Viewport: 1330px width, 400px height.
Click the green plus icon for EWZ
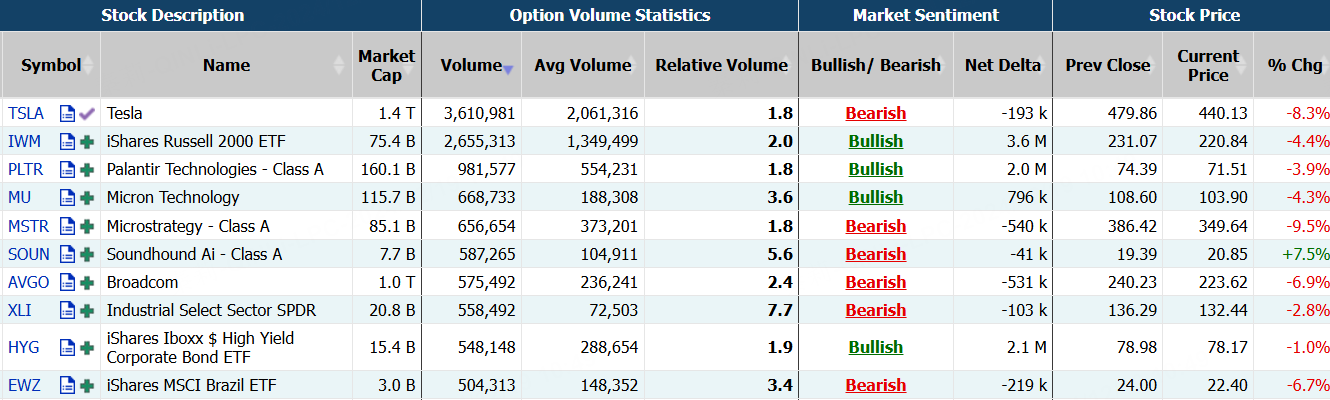tap(87, 385)
